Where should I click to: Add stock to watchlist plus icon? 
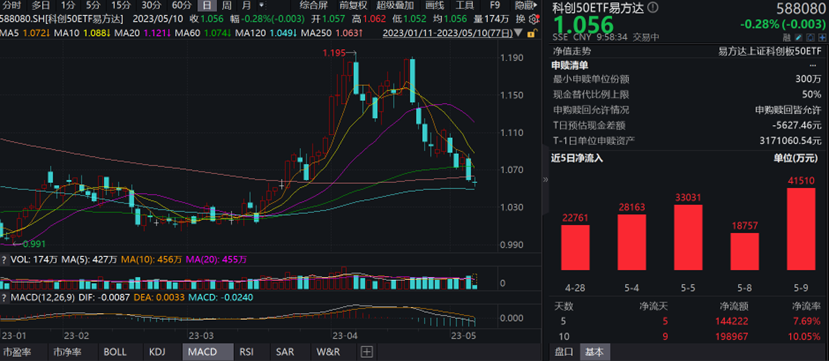pos(822,38)
